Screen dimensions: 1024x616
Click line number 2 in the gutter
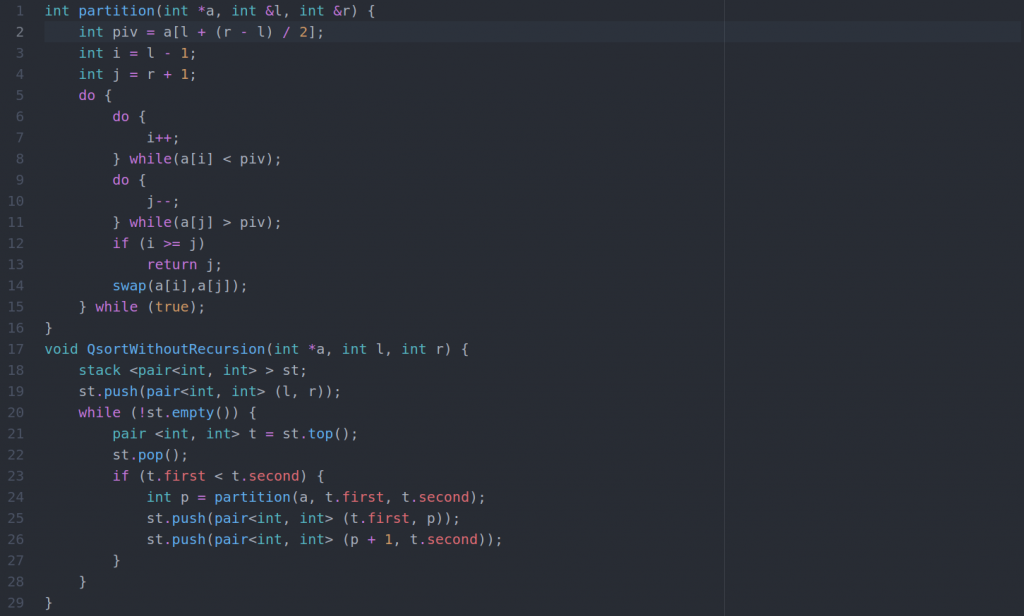click(x=18, y=32)
